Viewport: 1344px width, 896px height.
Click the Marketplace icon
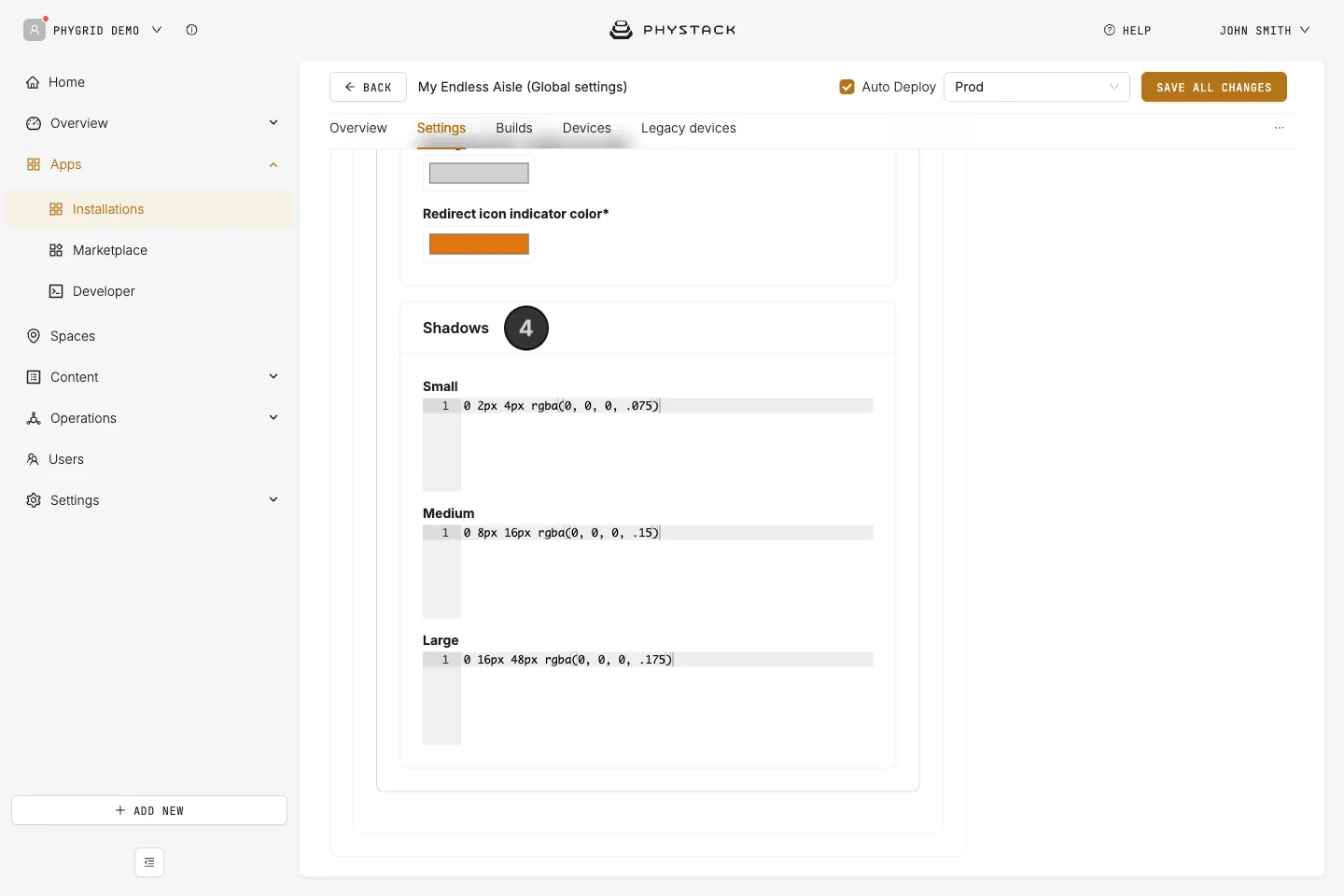(56, 250)
